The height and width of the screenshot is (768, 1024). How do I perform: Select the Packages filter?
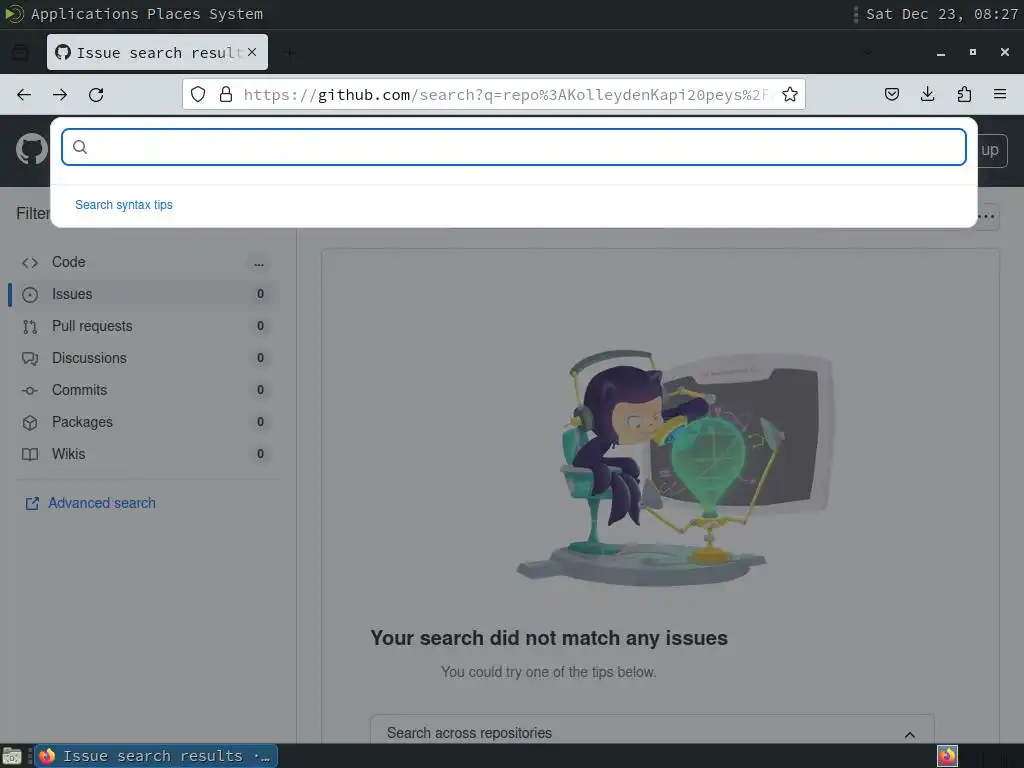(x=144, y=423)
